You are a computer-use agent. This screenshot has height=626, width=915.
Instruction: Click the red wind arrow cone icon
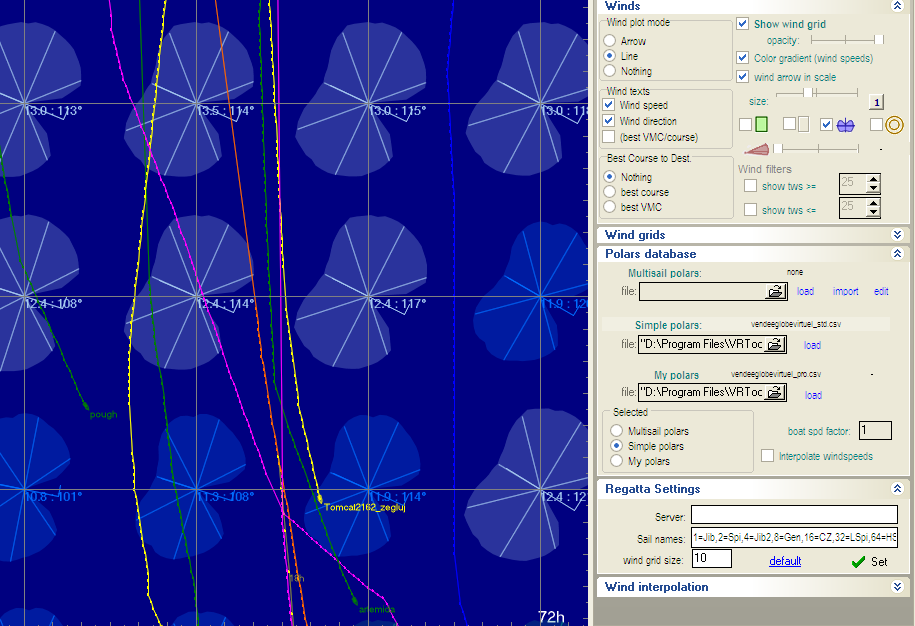click(757, 149)
